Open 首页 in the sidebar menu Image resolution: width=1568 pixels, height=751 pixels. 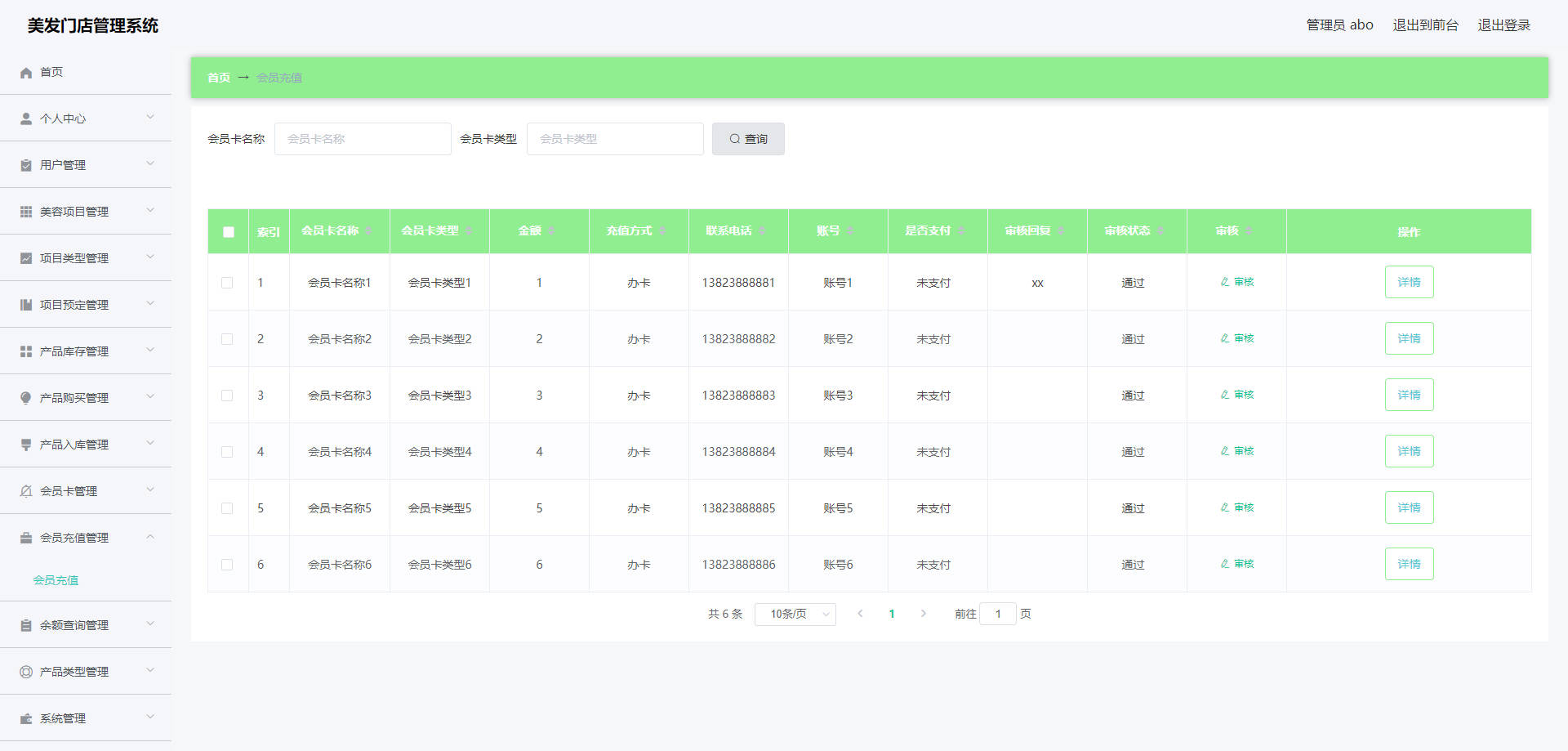tap(86, 72)
